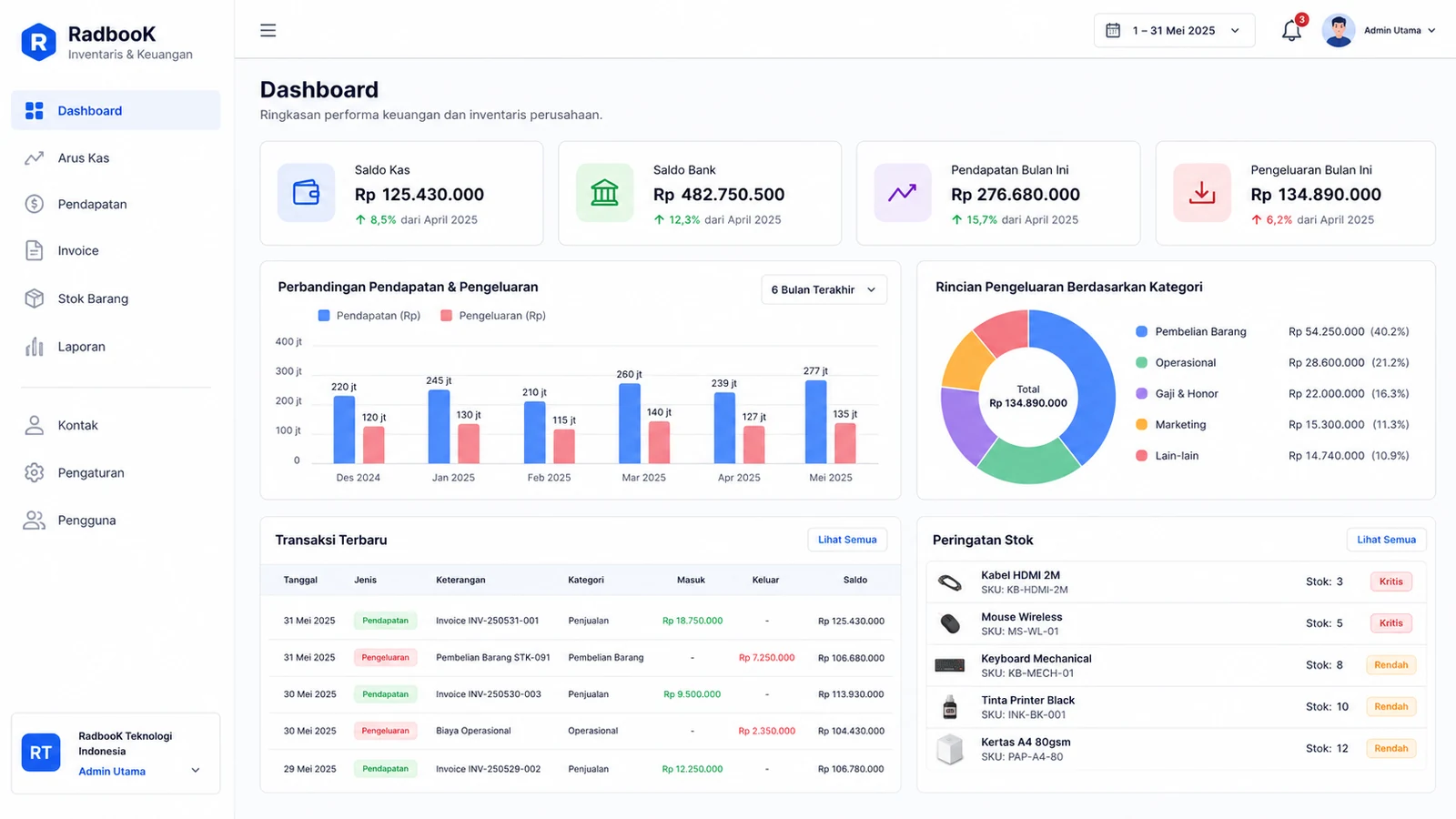This screenshot has height=819, width=1456.
Task: Toggle Pengeluaran (Rp) legend in chart
Action: point(493,316)
